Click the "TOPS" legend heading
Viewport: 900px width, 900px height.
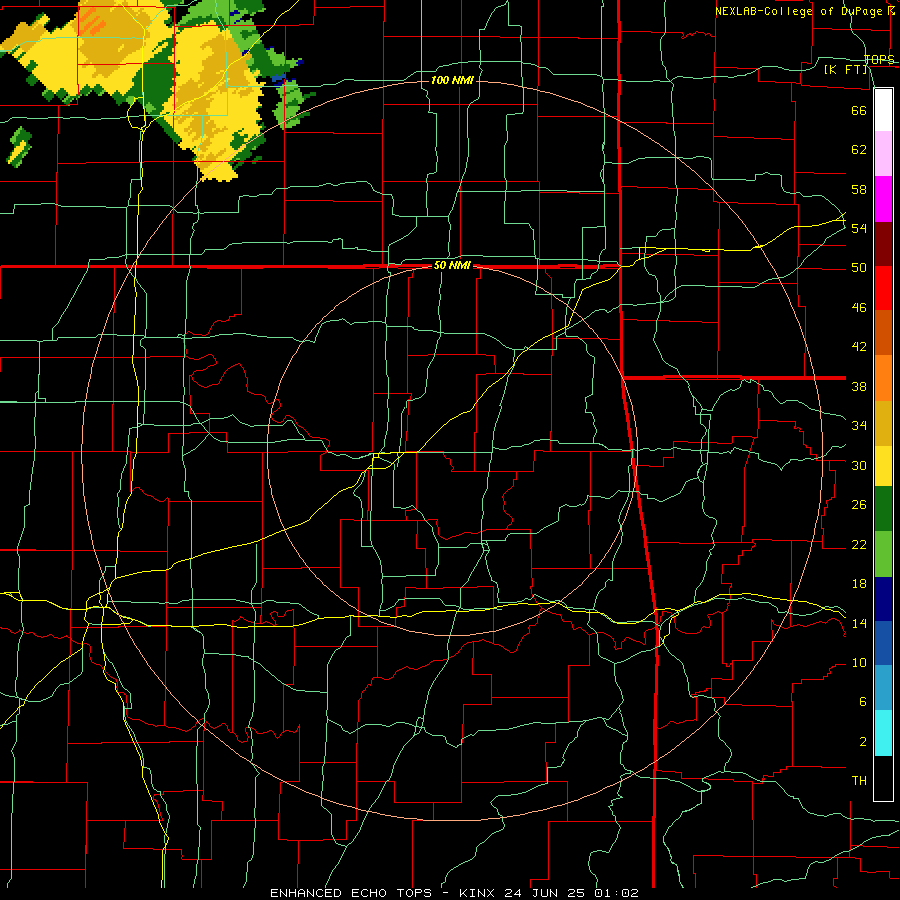pos(879,59)
